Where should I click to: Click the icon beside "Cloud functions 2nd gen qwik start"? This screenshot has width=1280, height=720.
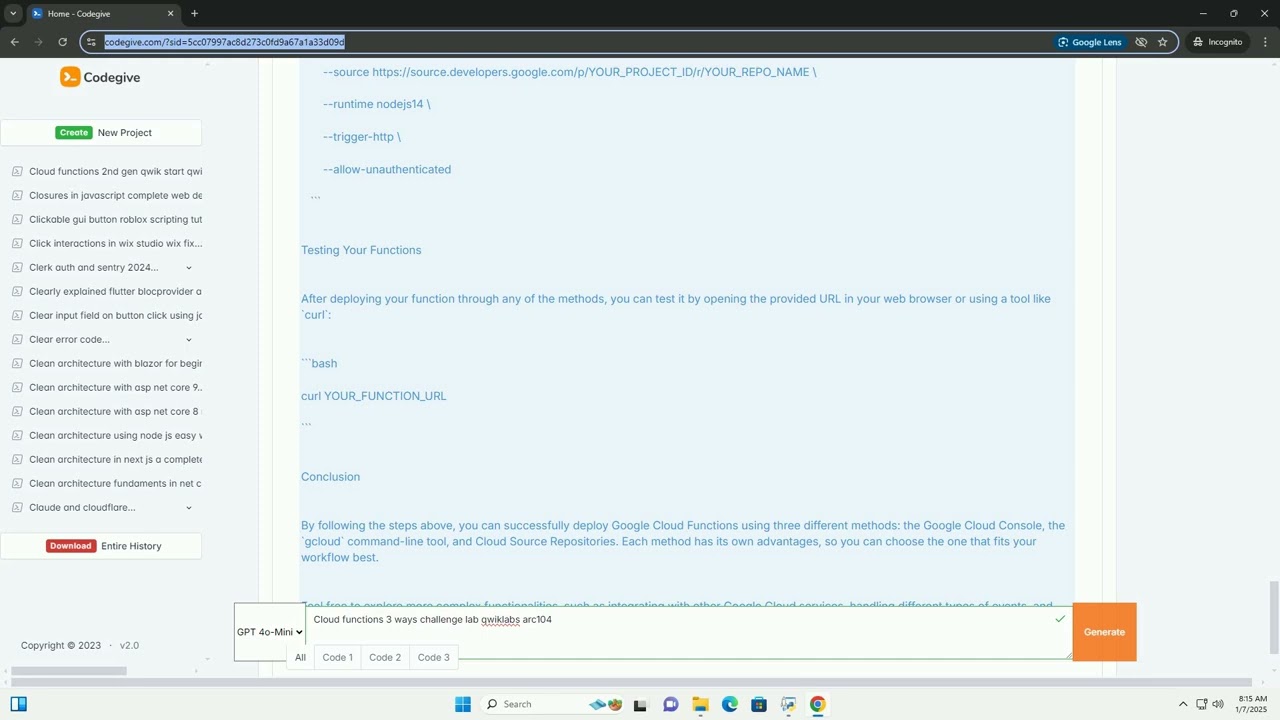(x=17, y=171)
